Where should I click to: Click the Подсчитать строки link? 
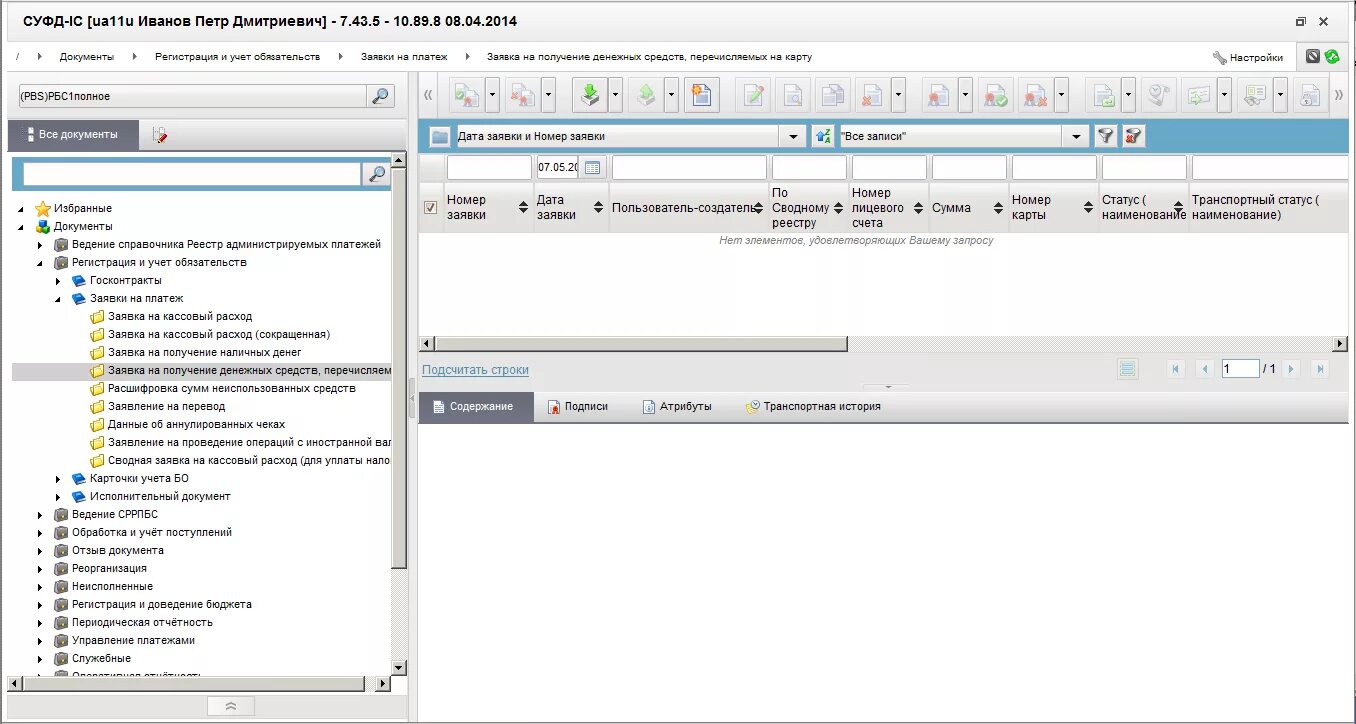pos(475,370)
